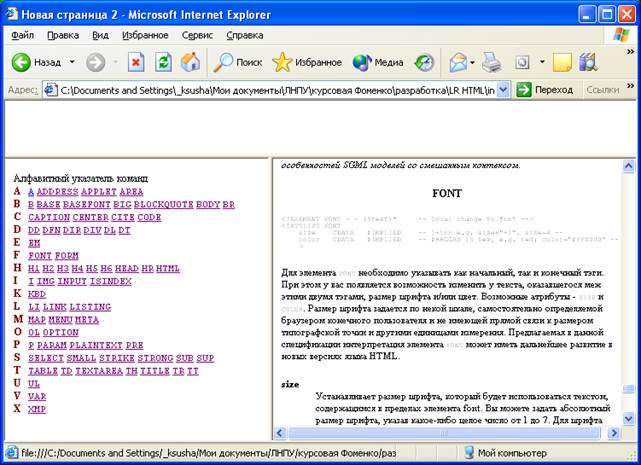Open the Медиа media panel
This screenshot has width=641, height=465.
378,62
